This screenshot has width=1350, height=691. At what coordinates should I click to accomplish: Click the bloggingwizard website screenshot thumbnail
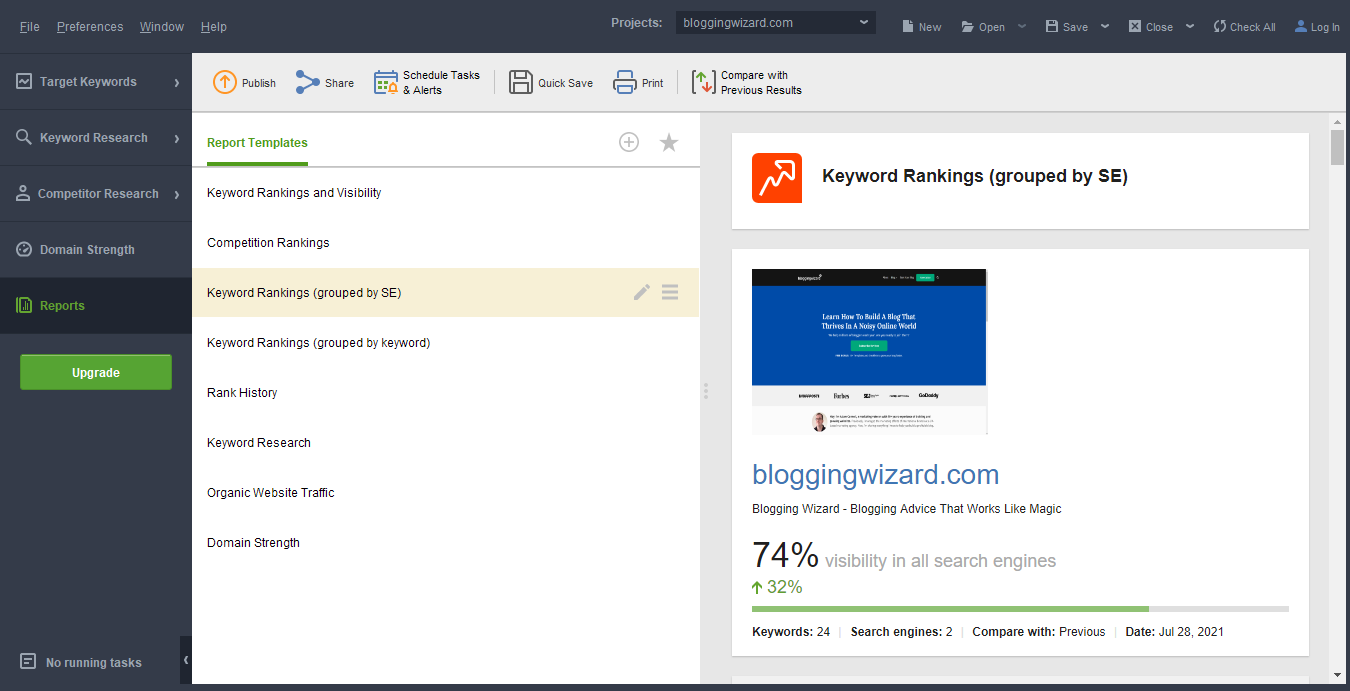869,351
